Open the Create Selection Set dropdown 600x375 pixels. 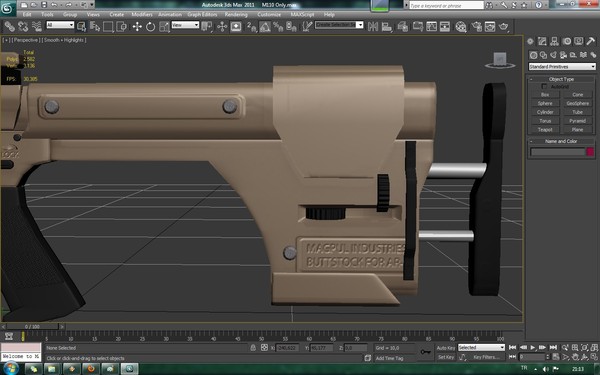click(x=339, y=25)
